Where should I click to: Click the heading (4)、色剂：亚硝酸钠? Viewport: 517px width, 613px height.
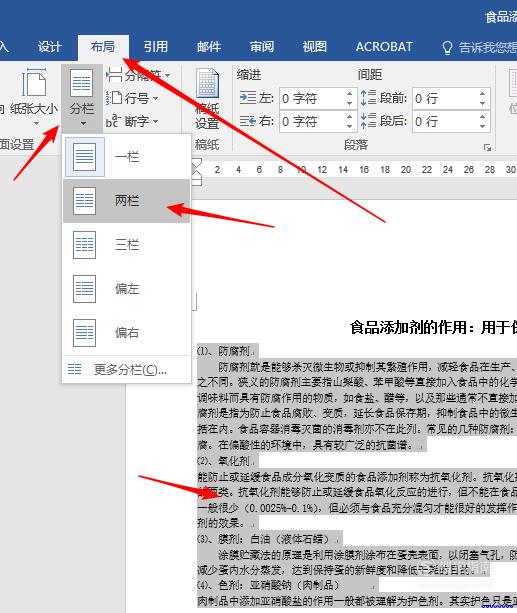point(268,585)
